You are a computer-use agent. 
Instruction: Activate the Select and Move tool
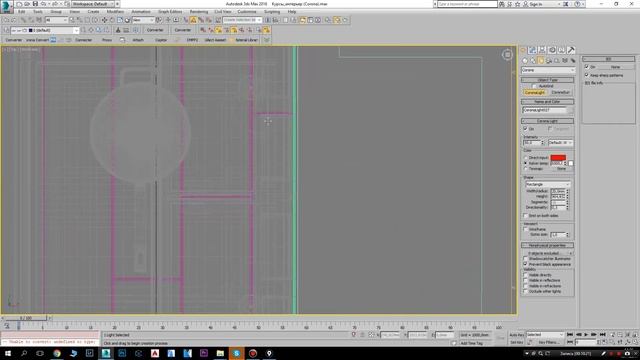pos(104,20)
